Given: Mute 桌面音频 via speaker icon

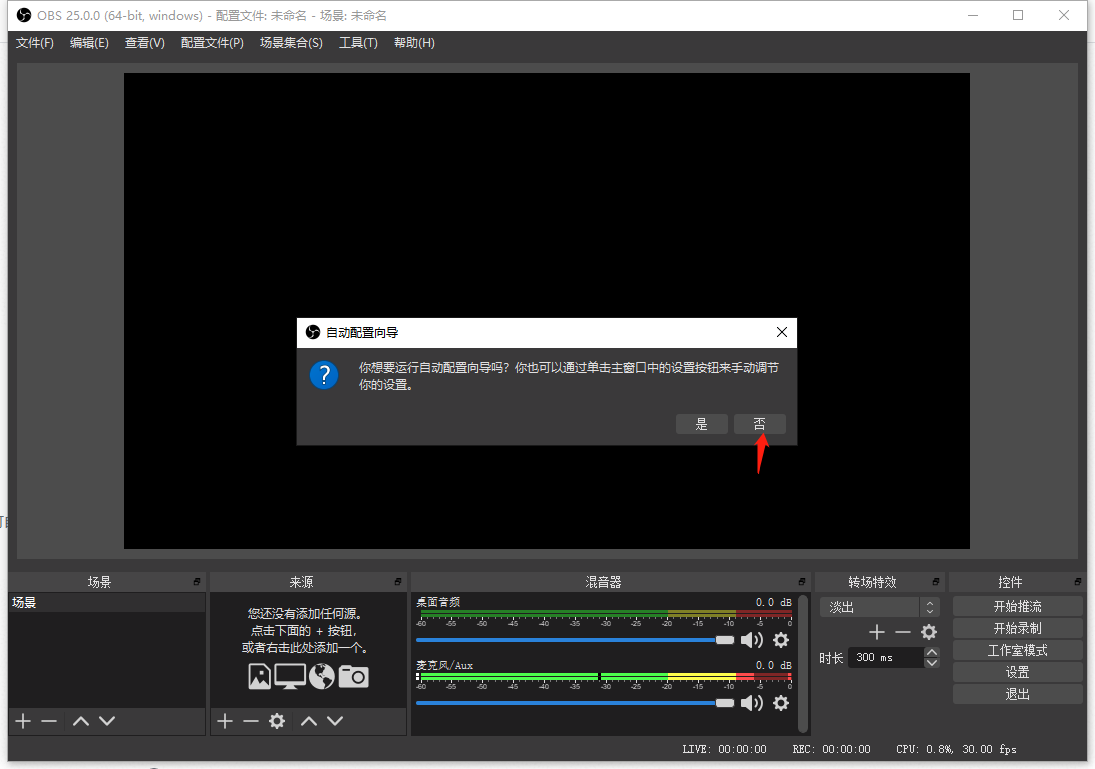Looking at the screenshot, I should pyautogui.click(x=751, y=640).
